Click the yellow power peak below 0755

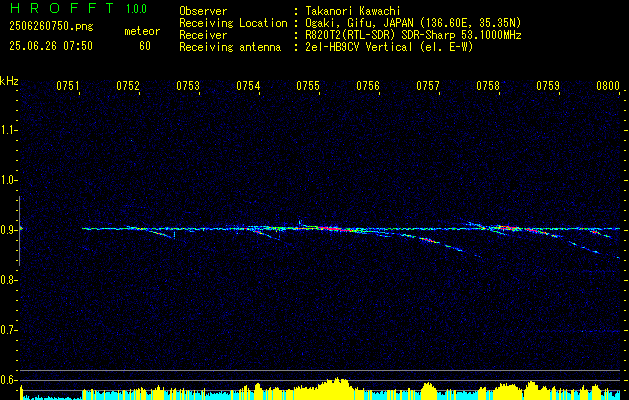pyautogui.click(x=336, y=387)
